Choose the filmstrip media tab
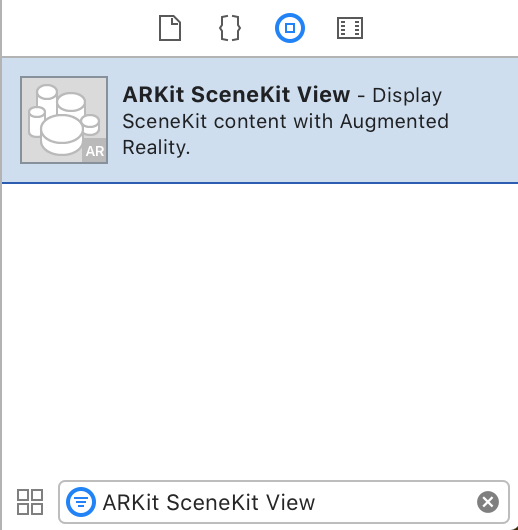 tap(350, 28)
